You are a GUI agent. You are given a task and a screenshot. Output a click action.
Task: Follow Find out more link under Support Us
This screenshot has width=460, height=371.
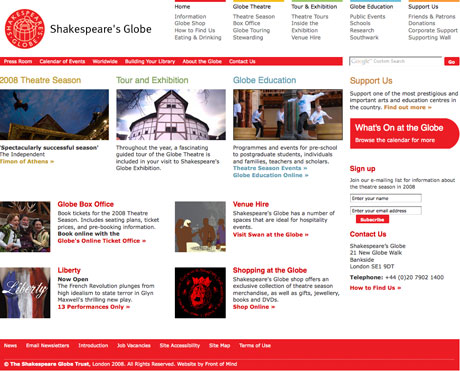tap(408, 107)
